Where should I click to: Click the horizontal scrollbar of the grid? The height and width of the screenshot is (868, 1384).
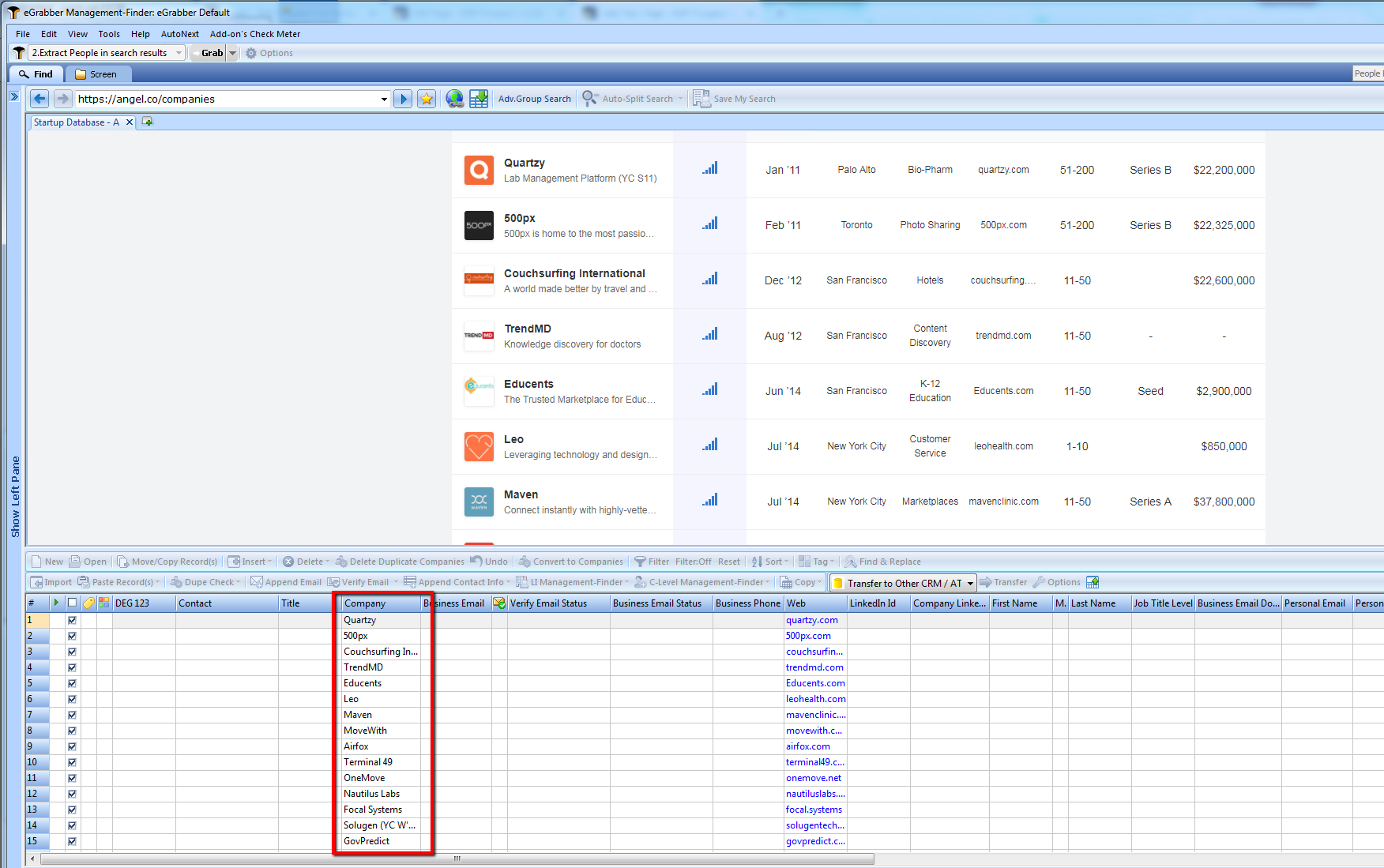[x=457, y=859]
